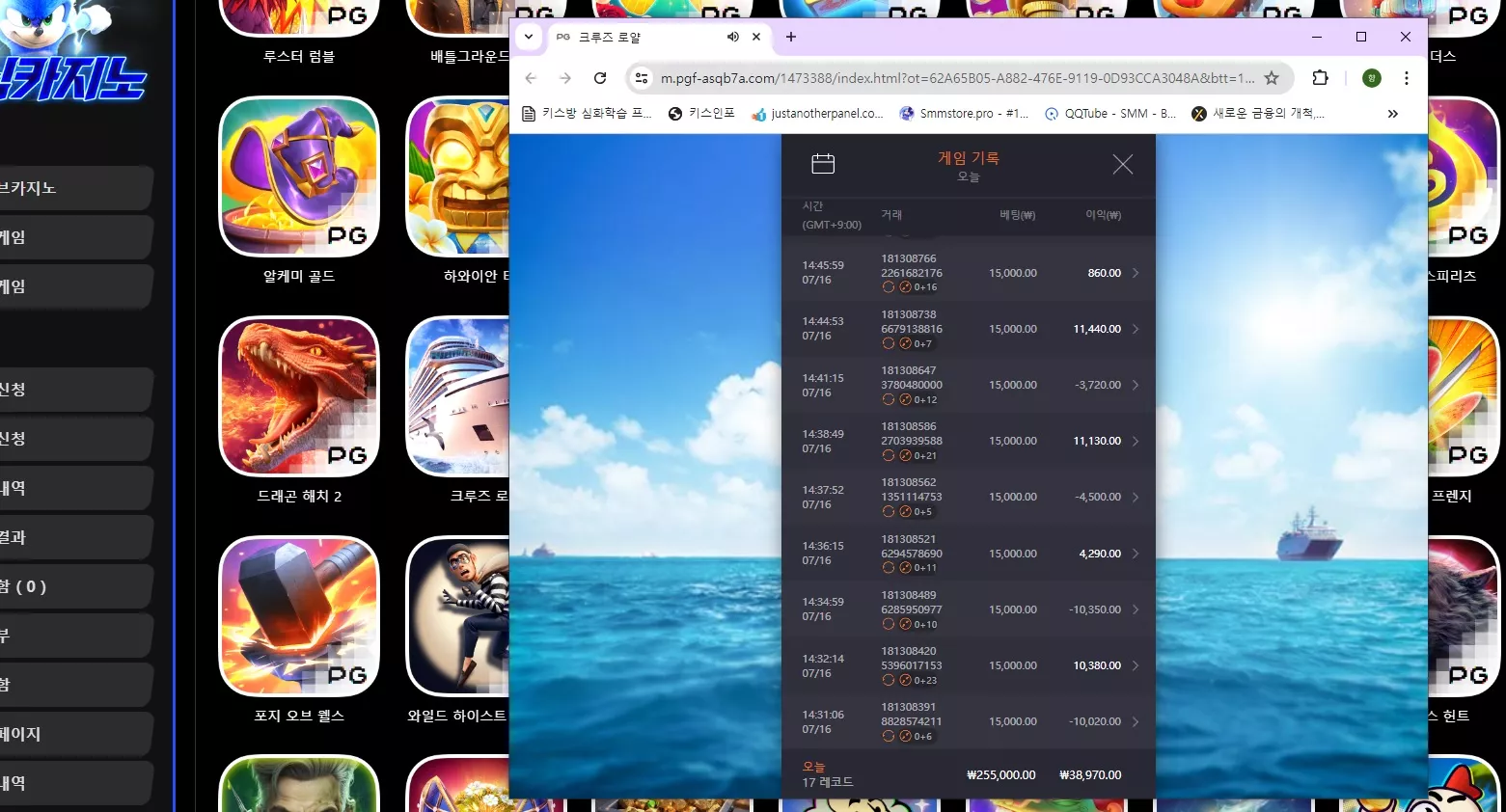Open the Chrome three-dot menu
This screenshot has width=1506, height=812.
[x=1407, y=78]
